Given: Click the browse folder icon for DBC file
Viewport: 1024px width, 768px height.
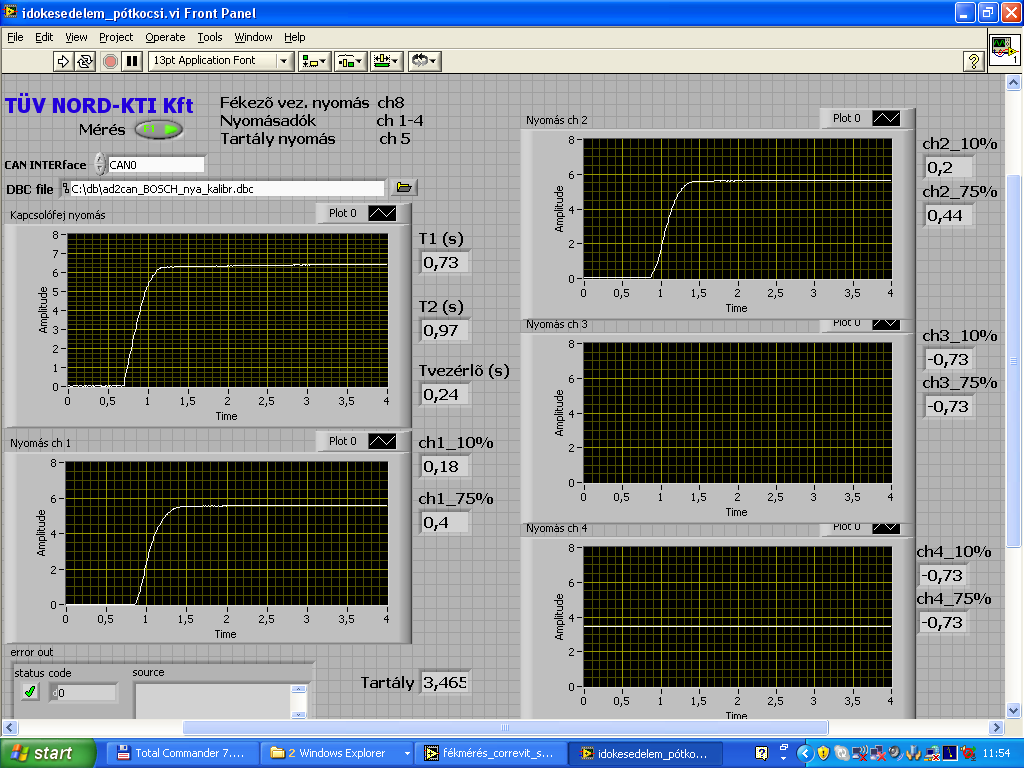Looking at the screenshot, I should tap(404, 188).
